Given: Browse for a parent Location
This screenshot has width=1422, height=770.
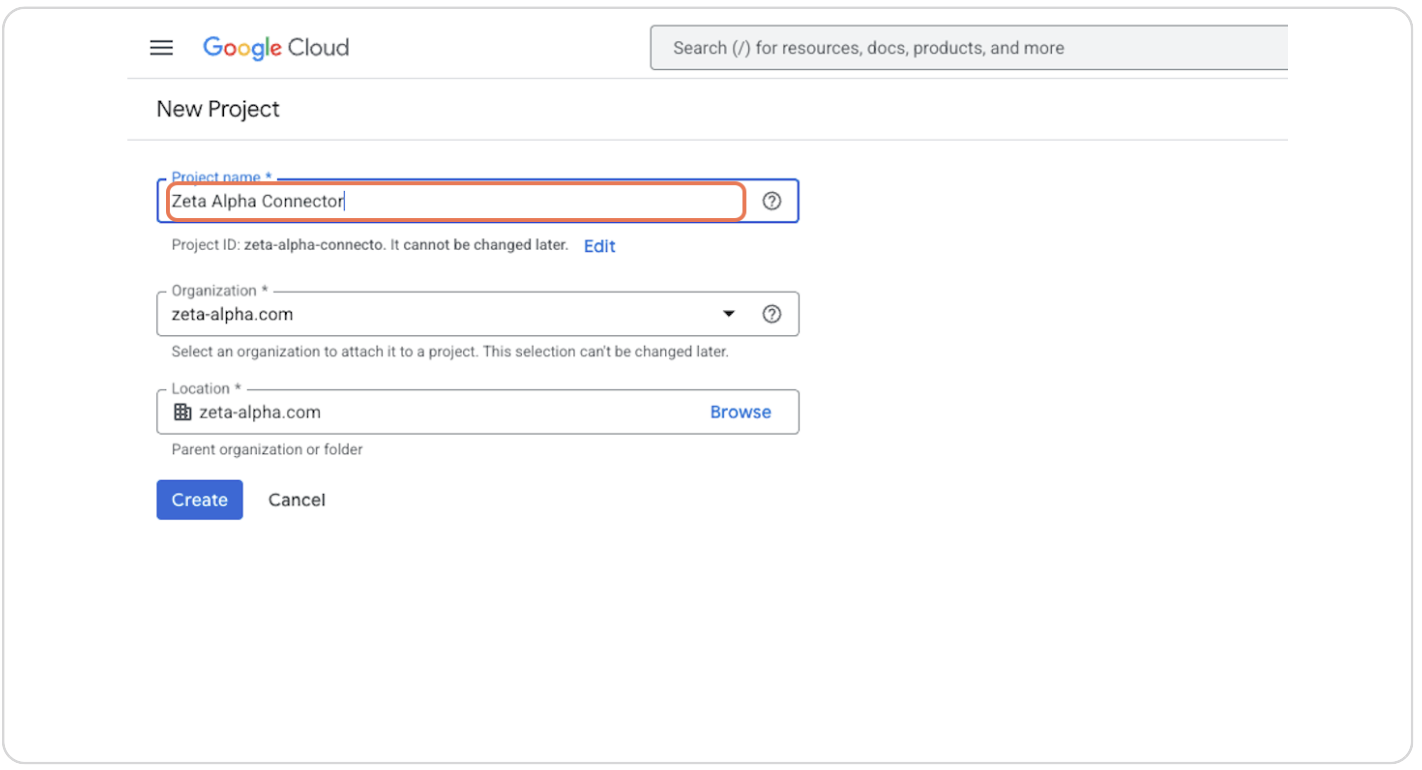Looking at the screenshot, I should point(740,412).
